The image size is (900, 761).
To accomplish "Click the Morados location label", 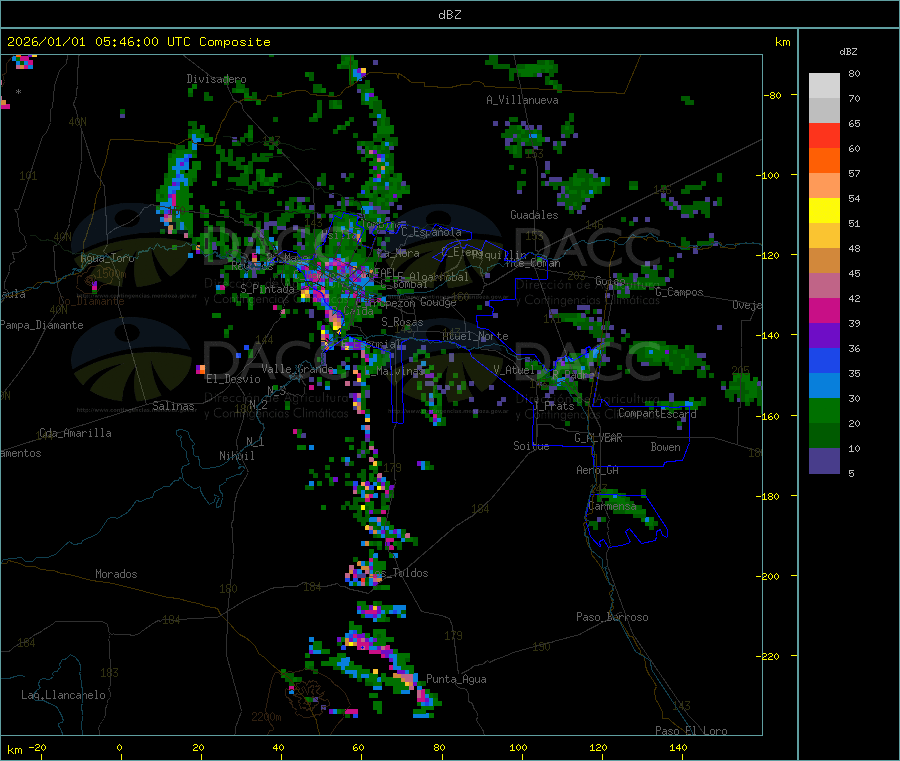I will coord(116,574).
